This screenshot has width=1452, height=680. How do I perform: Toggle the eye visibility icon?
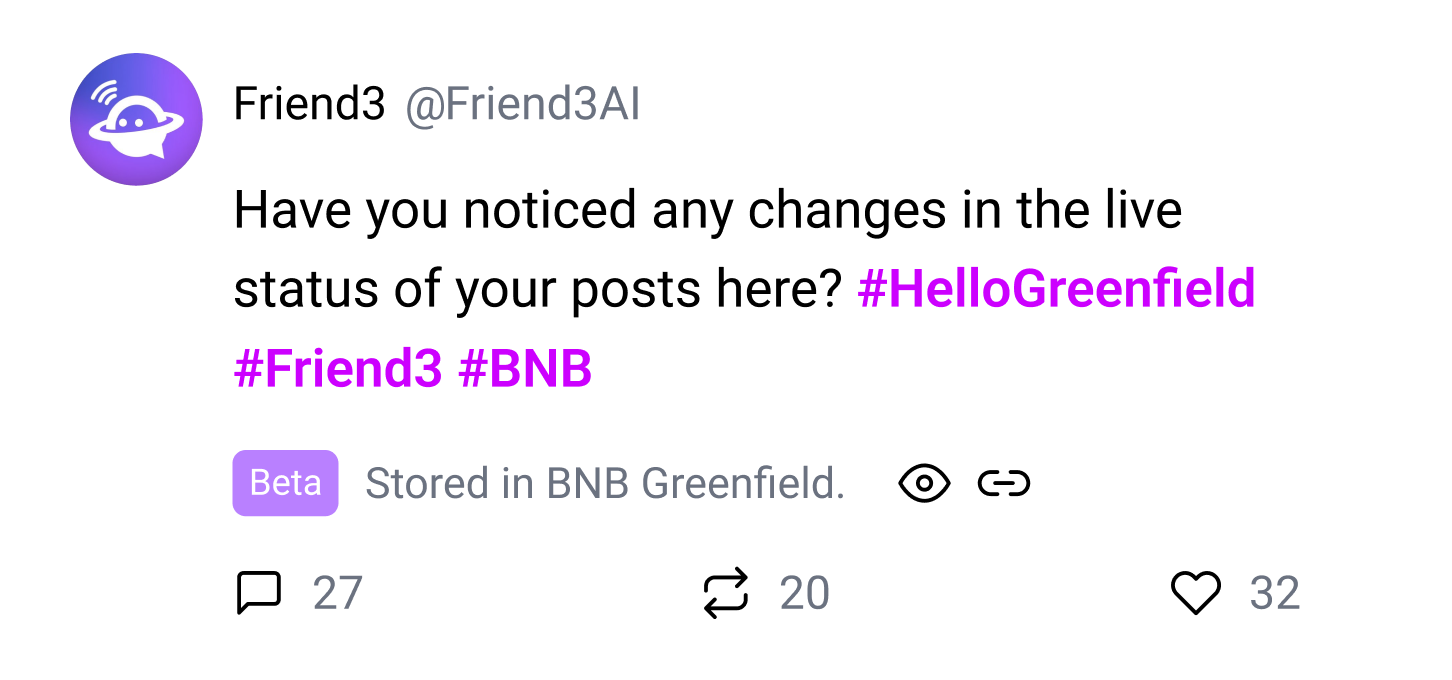(924, 484)
